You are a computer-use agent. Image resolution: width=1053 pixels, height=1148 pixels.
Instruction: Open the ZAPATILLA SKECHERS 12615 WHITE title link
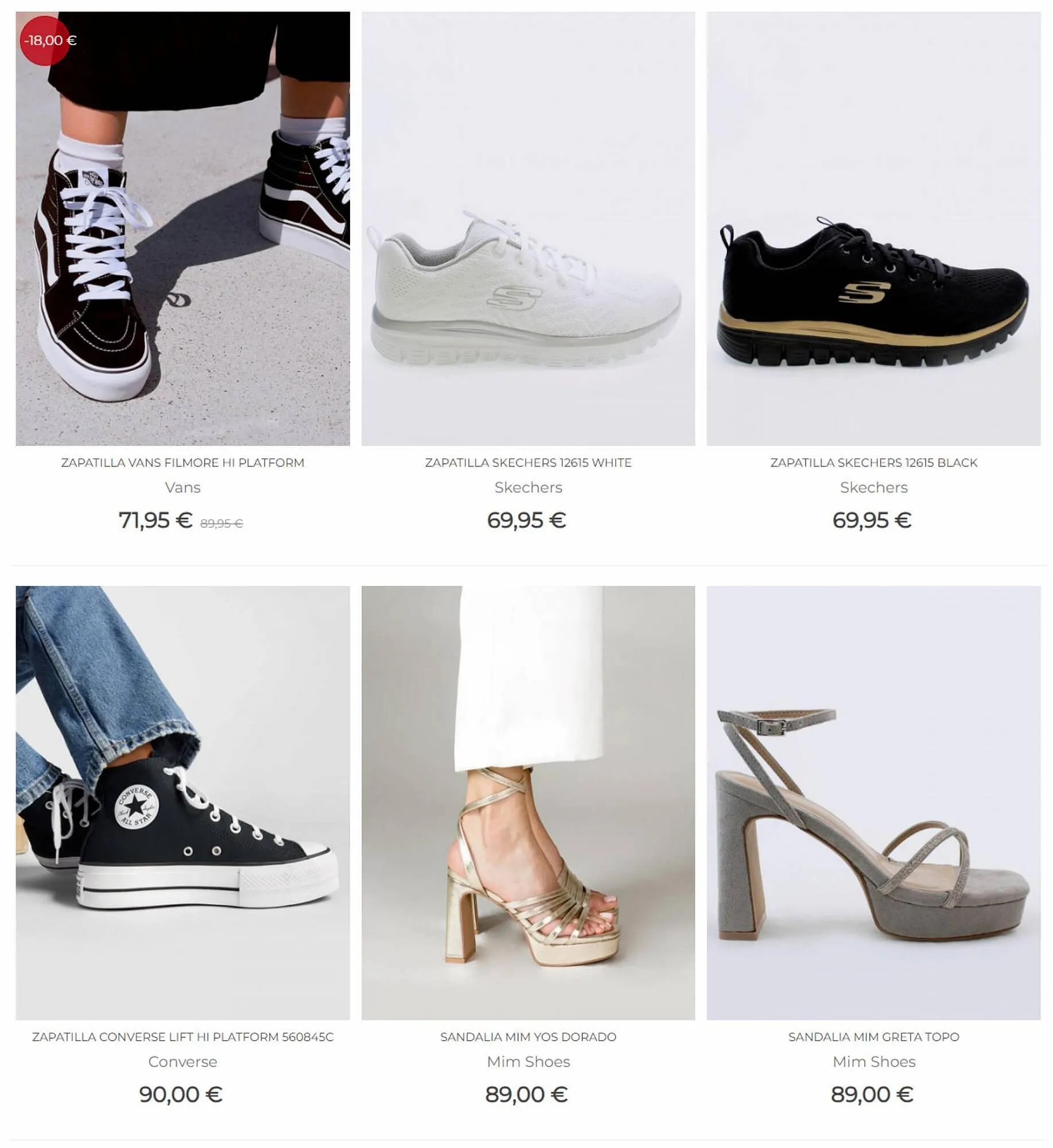pyautogui.click(x=528, y=463)
